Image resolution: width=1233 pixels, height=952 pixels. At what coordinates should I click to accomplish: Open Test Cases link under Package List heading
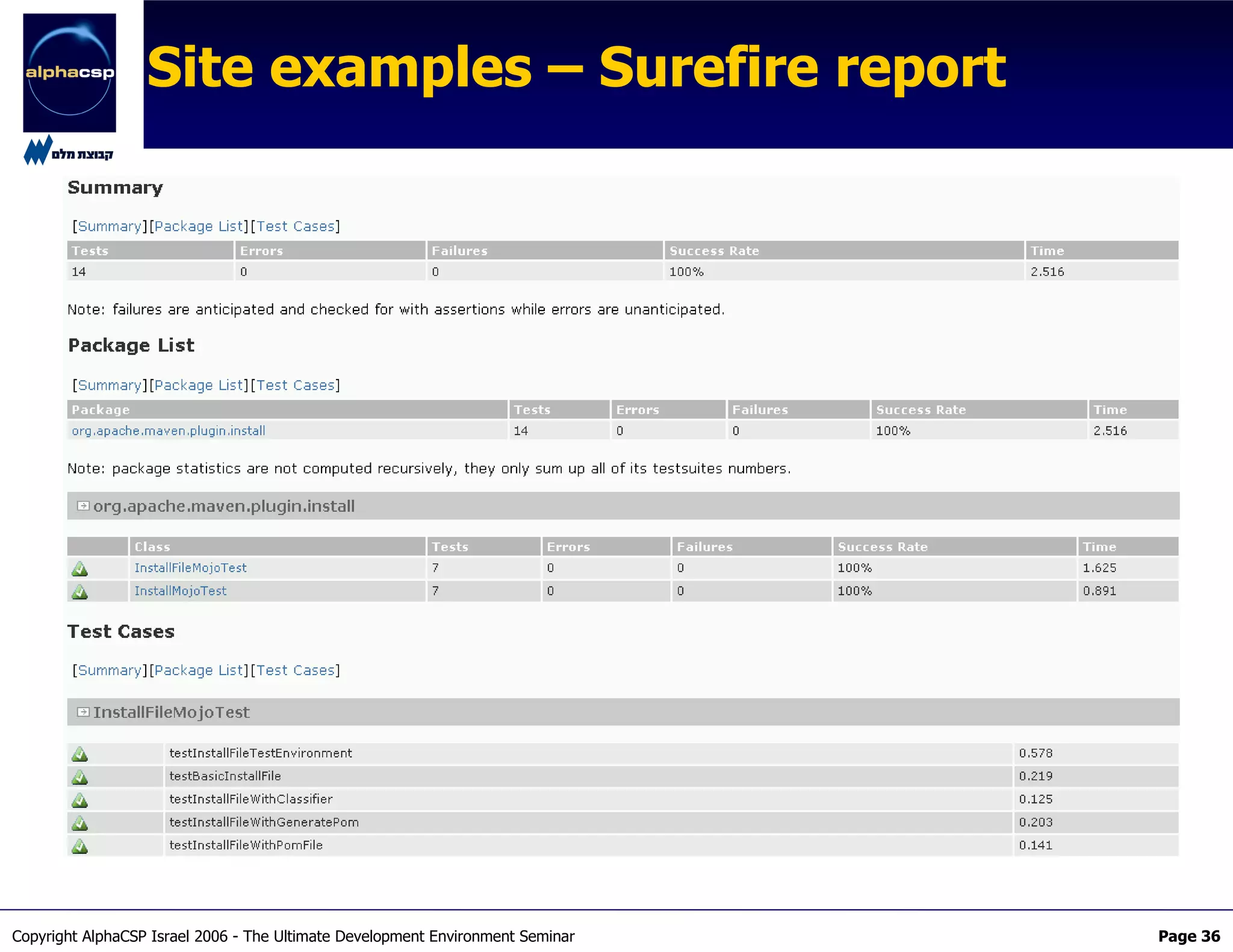point(295,385)
